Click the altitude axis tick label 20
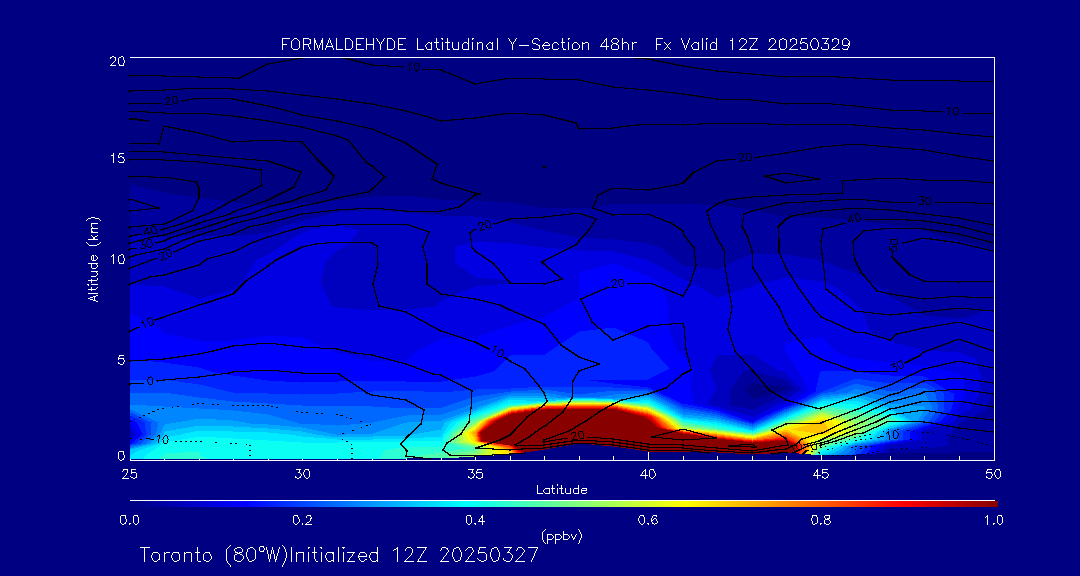 116,60
